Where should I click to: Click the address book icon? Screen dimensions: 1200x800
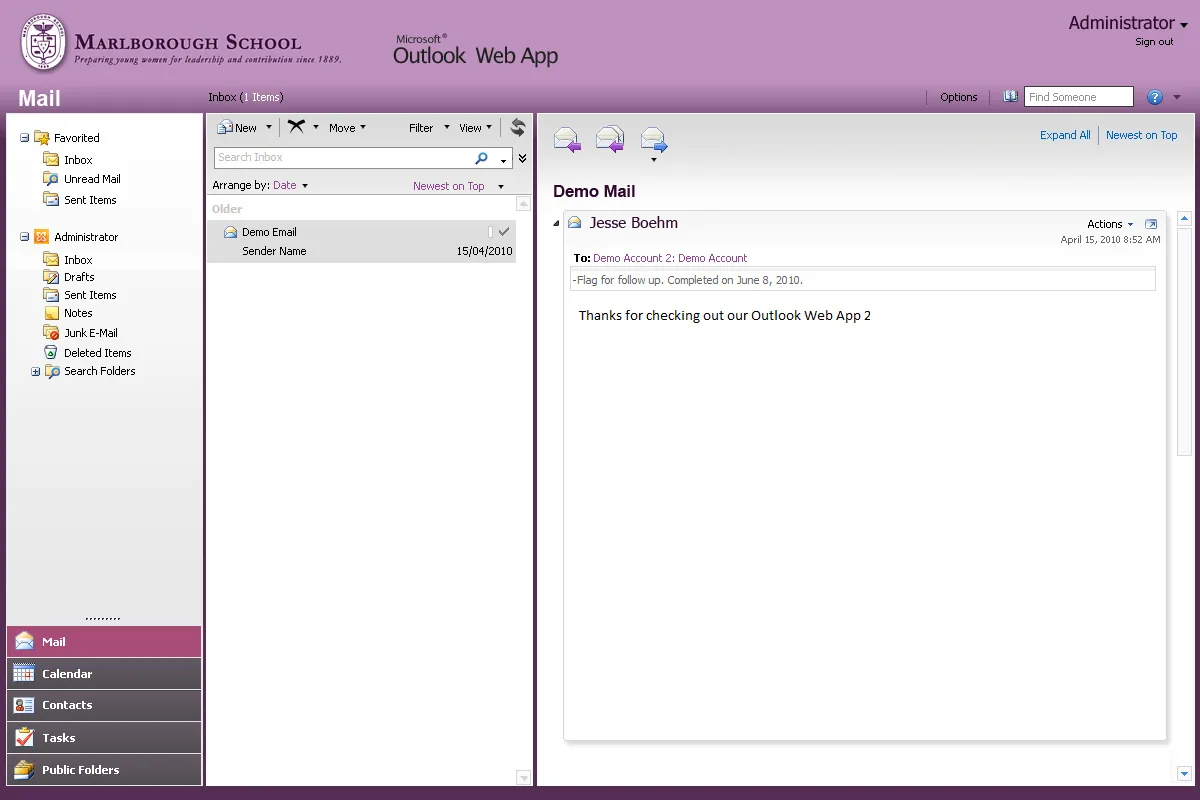1010,97
